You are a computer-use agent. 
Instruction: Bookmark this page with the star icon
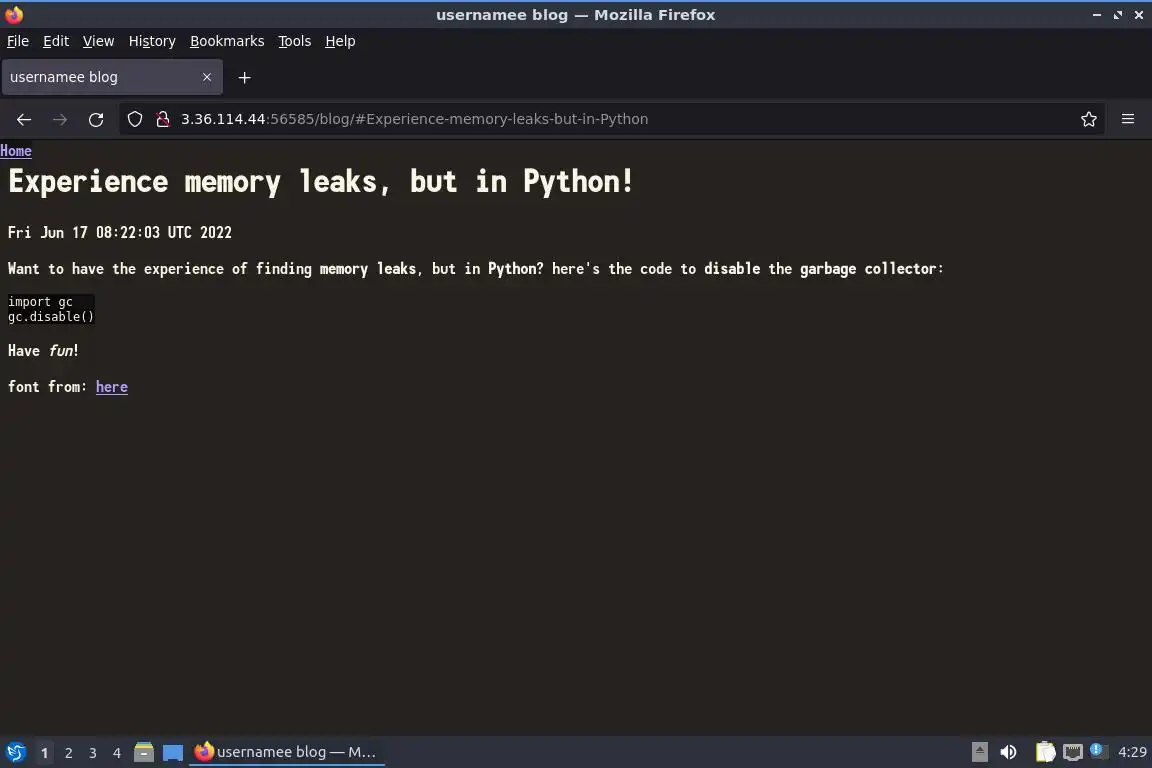[x=1089, y=119]
